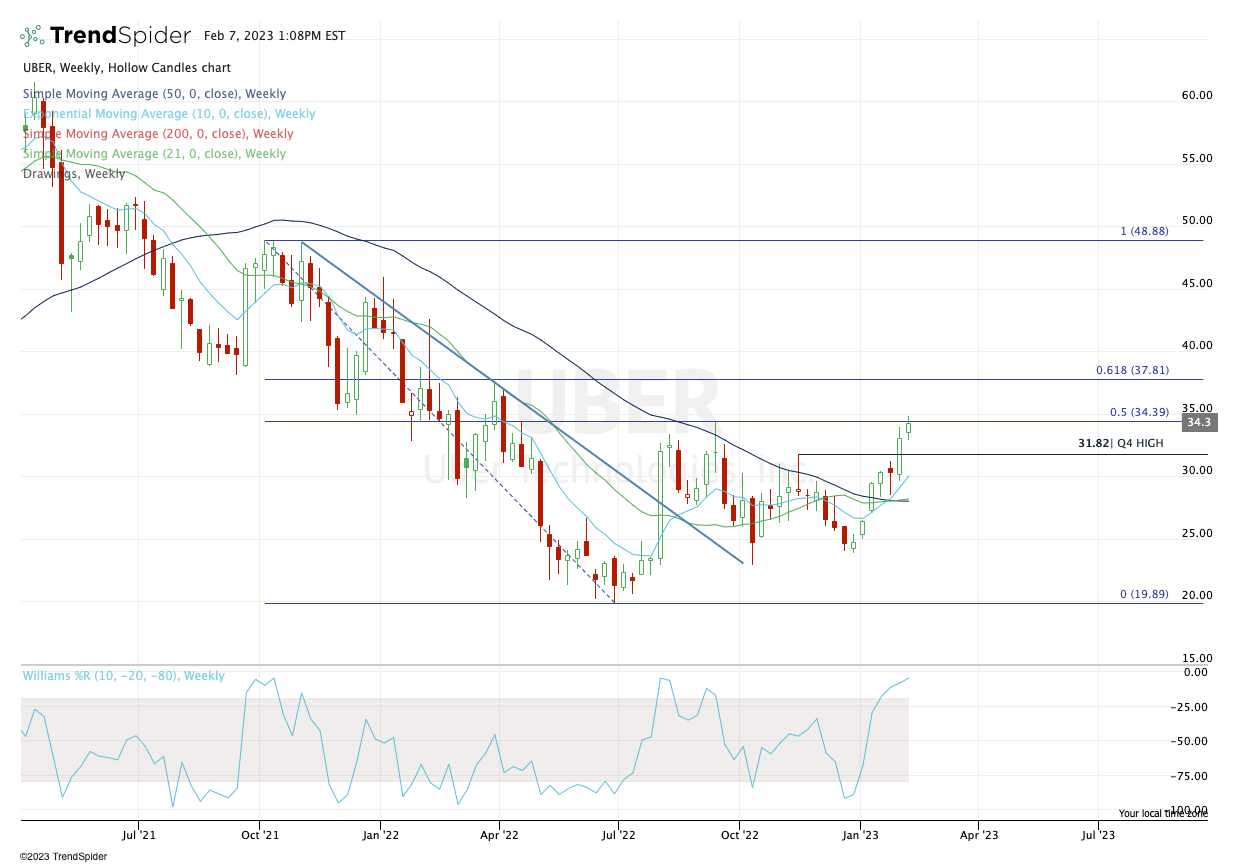Click the latest green weekly candle near 34

909,428
